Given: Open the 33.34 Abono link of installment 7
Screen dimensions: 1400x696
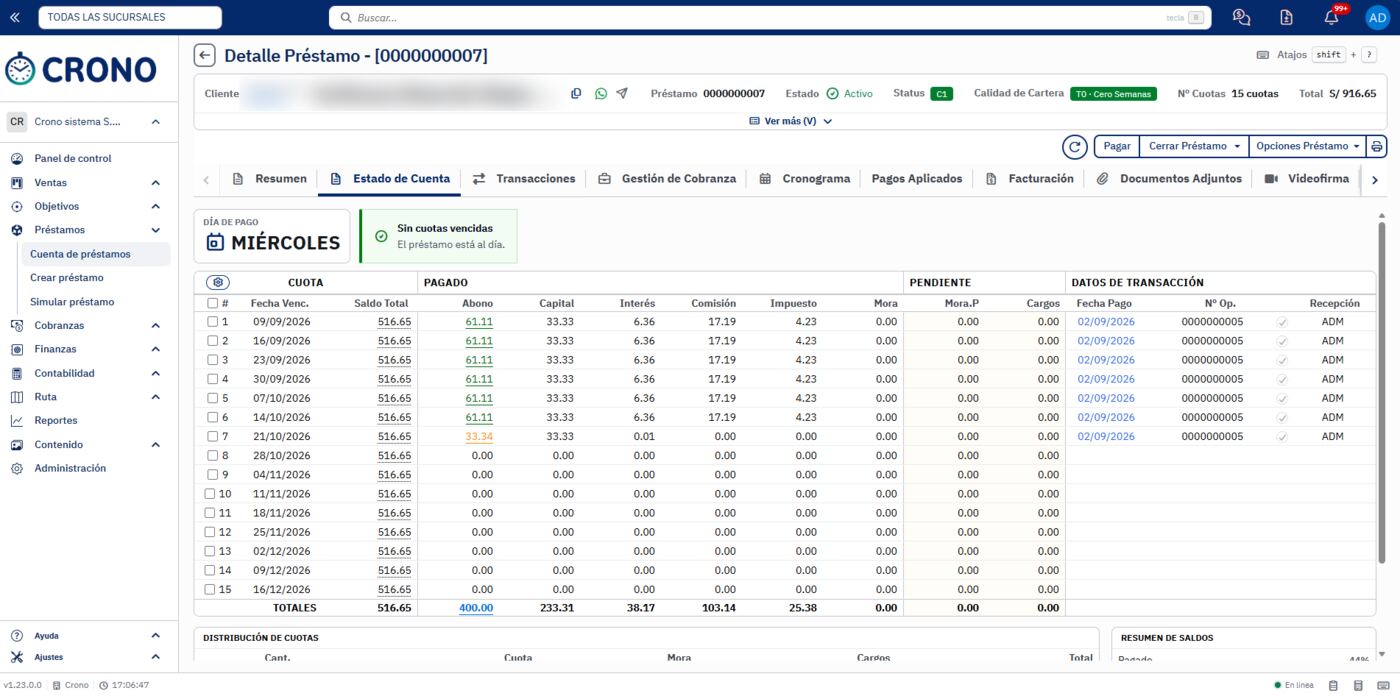Looking at the screenshot, I should click(x=479, y=437).
